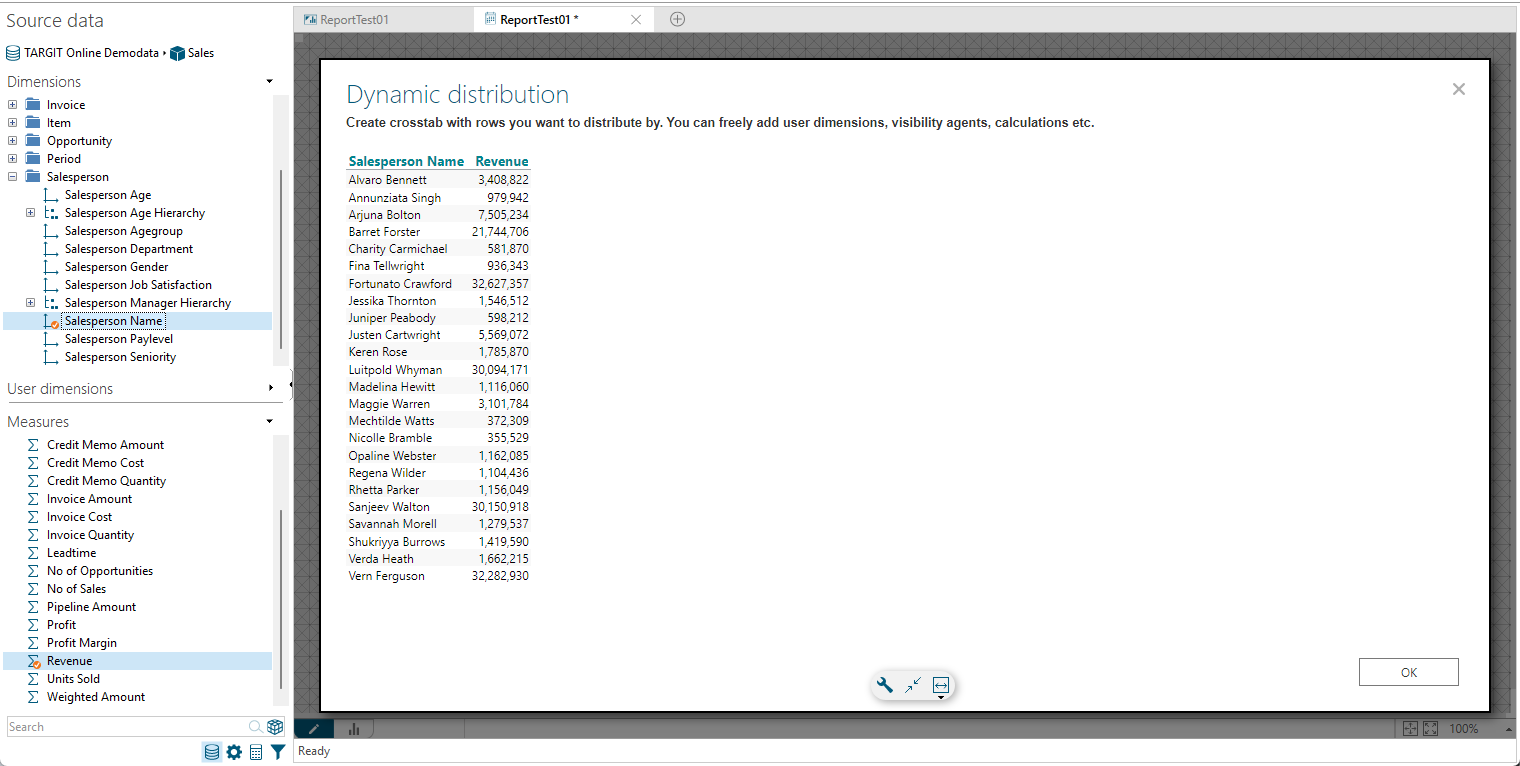Click the Revenue column header

click(x=502, y=161)
